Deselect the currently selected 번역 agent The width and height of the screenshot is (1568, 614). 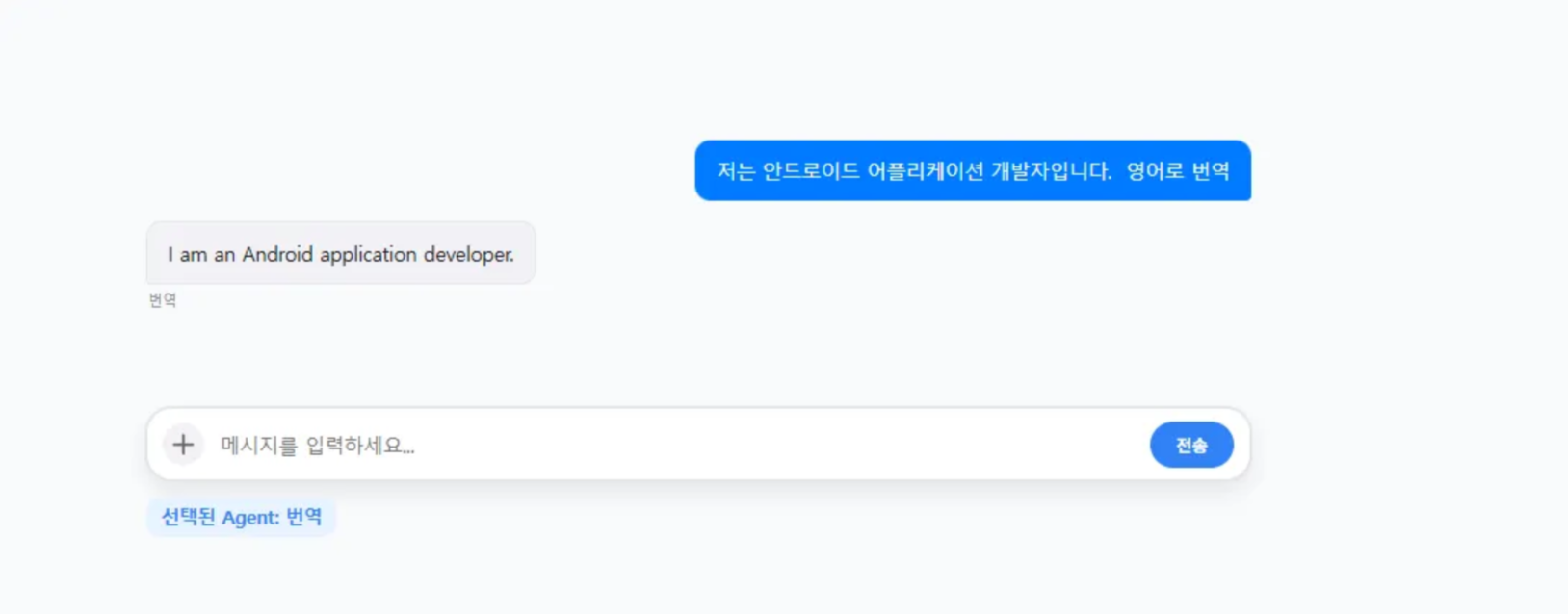(x=241, y=517)
